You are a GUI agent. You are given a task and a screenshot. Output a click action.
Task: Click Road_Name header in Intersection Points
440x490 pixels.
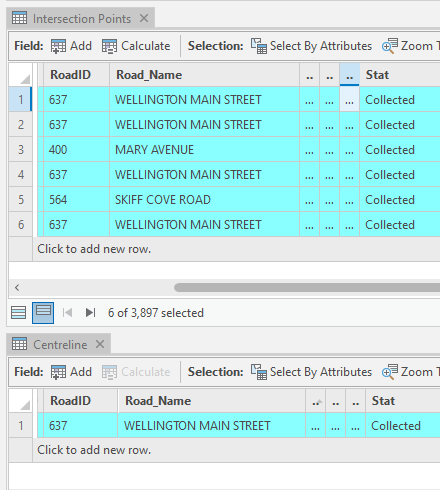point(205,75)
